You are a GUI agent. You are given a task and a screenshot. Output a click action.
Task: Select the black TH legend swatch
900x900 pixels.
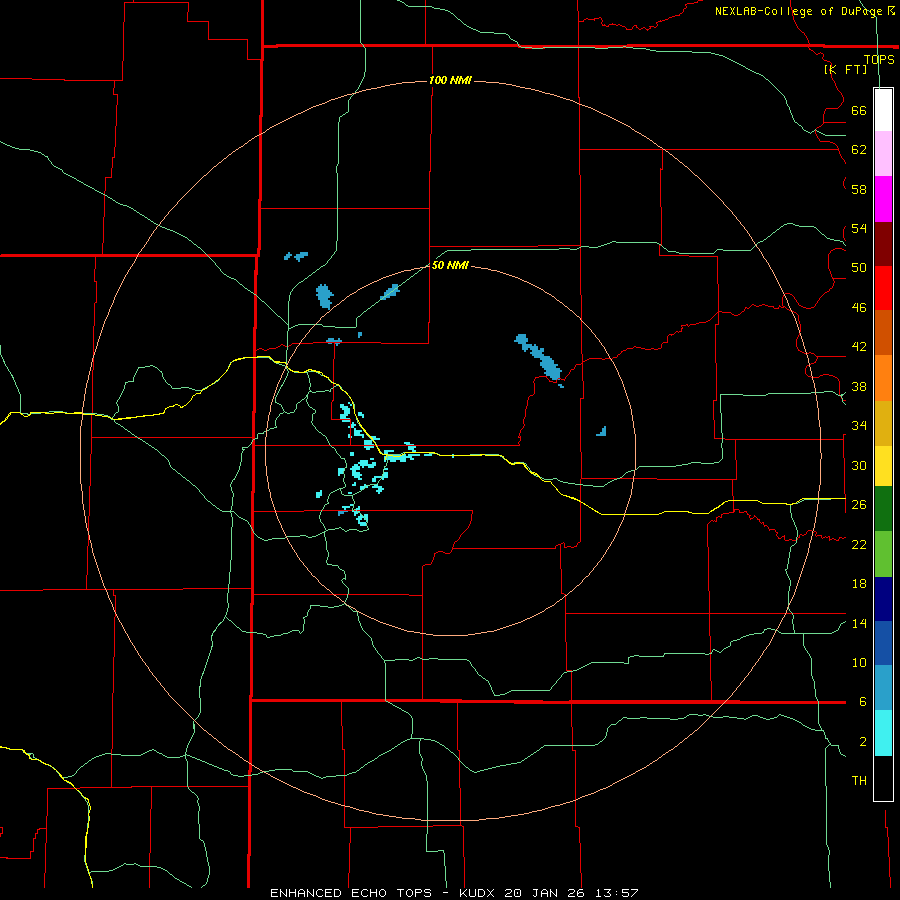(x=883, y=778)
